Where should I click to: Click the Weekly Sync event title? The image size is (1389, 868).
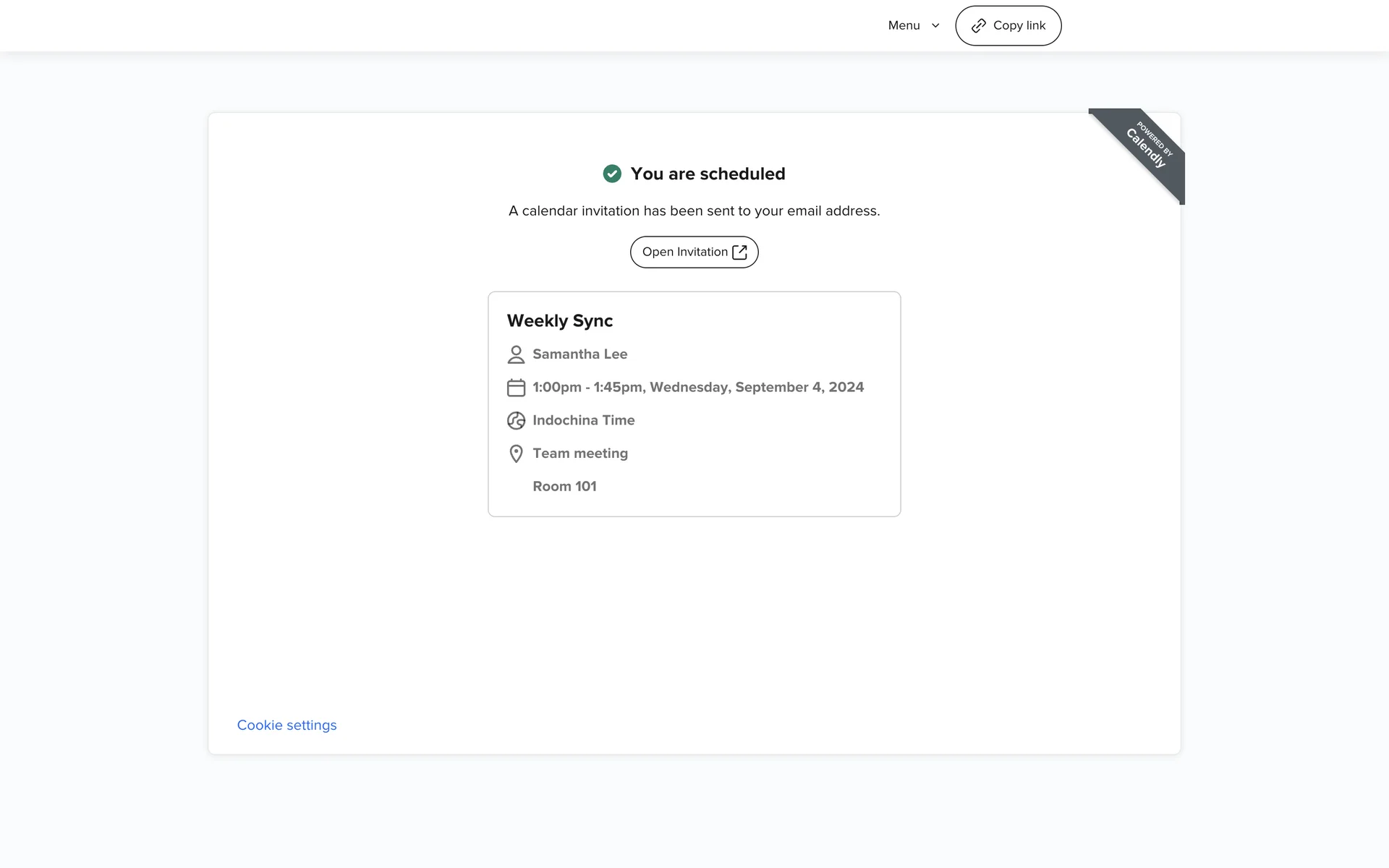point(559,320)
